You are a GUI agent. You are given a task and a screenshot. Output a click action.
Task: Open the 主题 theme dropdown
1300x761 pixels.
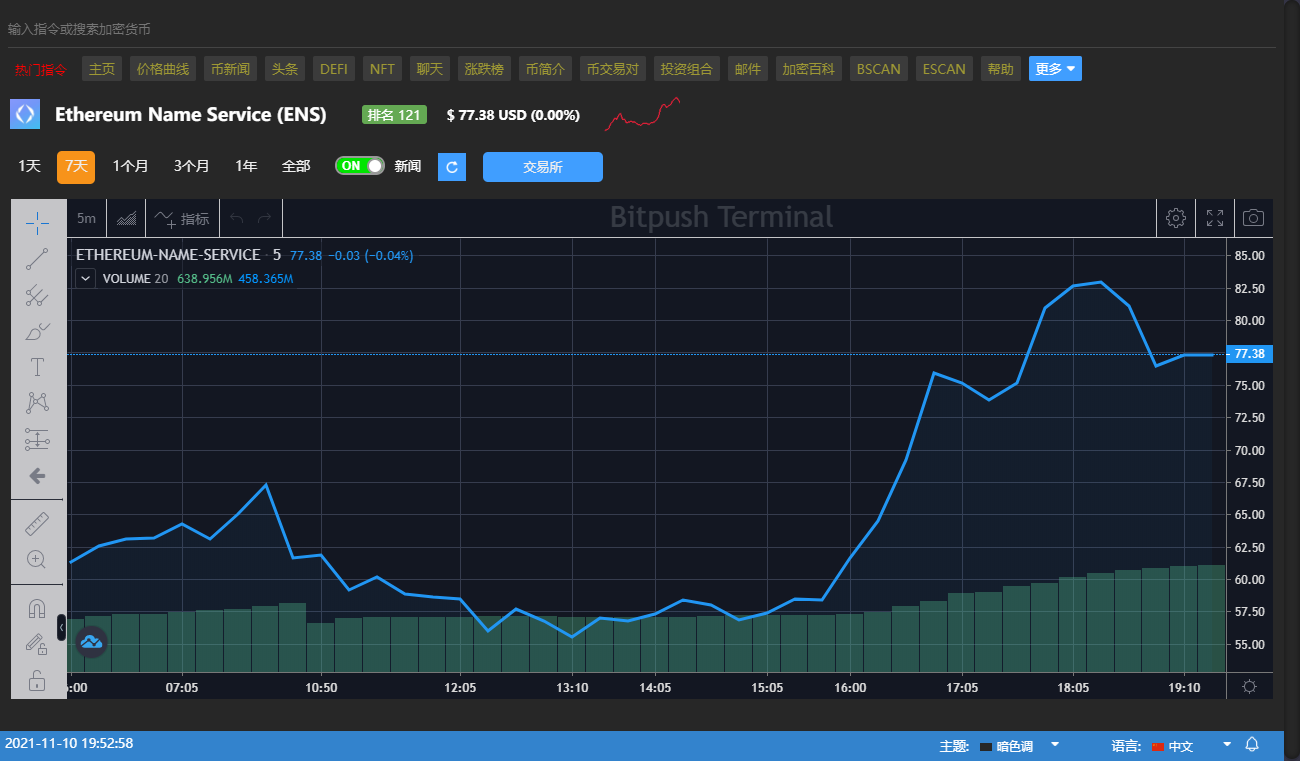coord(1019,746)
